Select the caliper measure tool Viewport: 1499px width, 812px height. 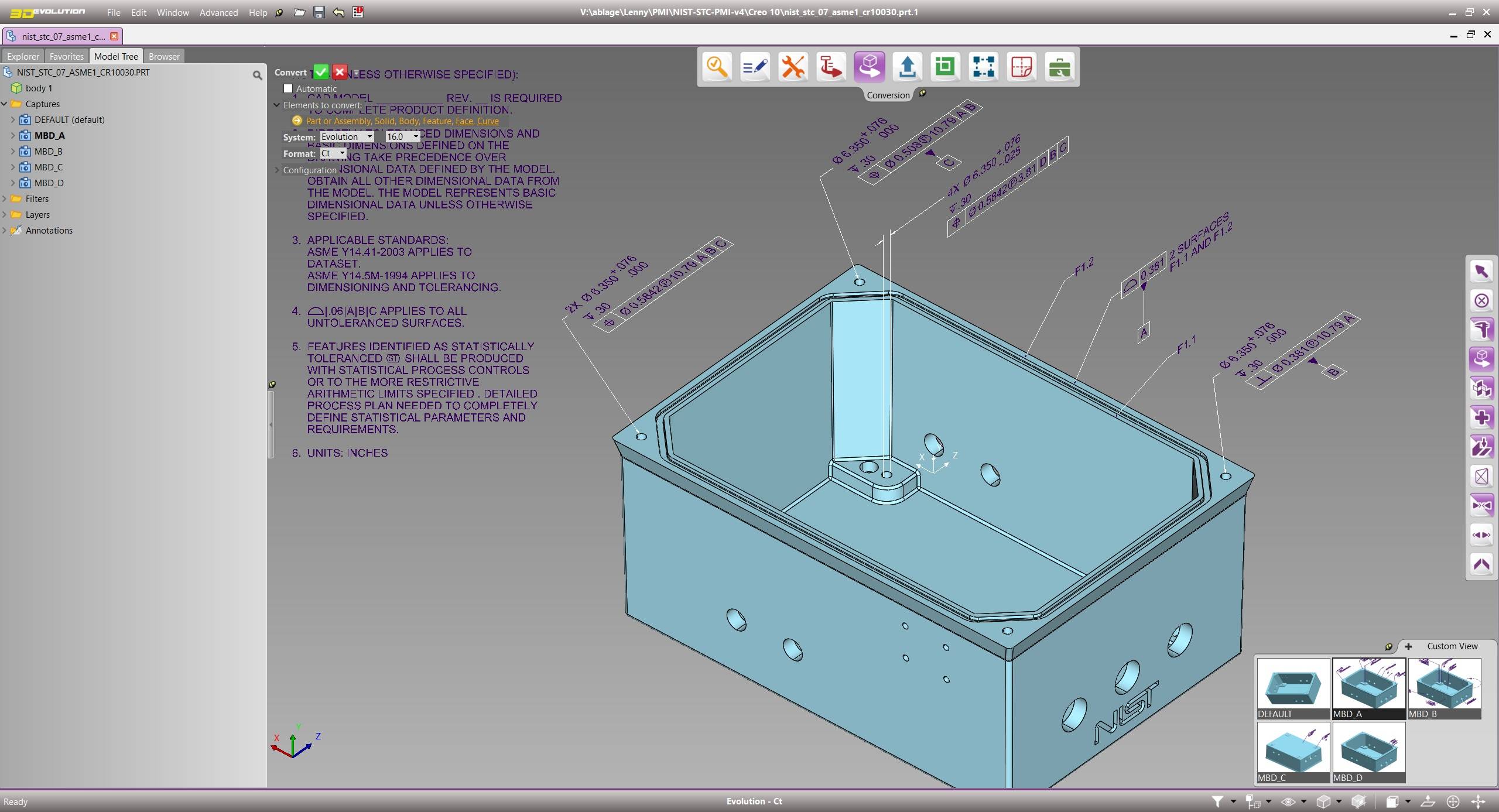click(1481, 330)
